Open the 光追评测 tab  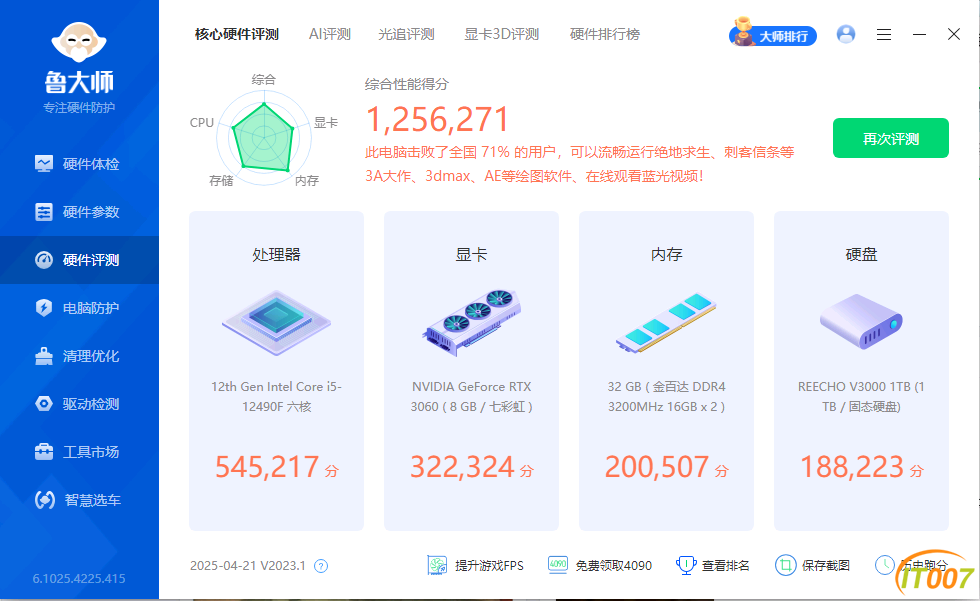click(x=406, y=34)
